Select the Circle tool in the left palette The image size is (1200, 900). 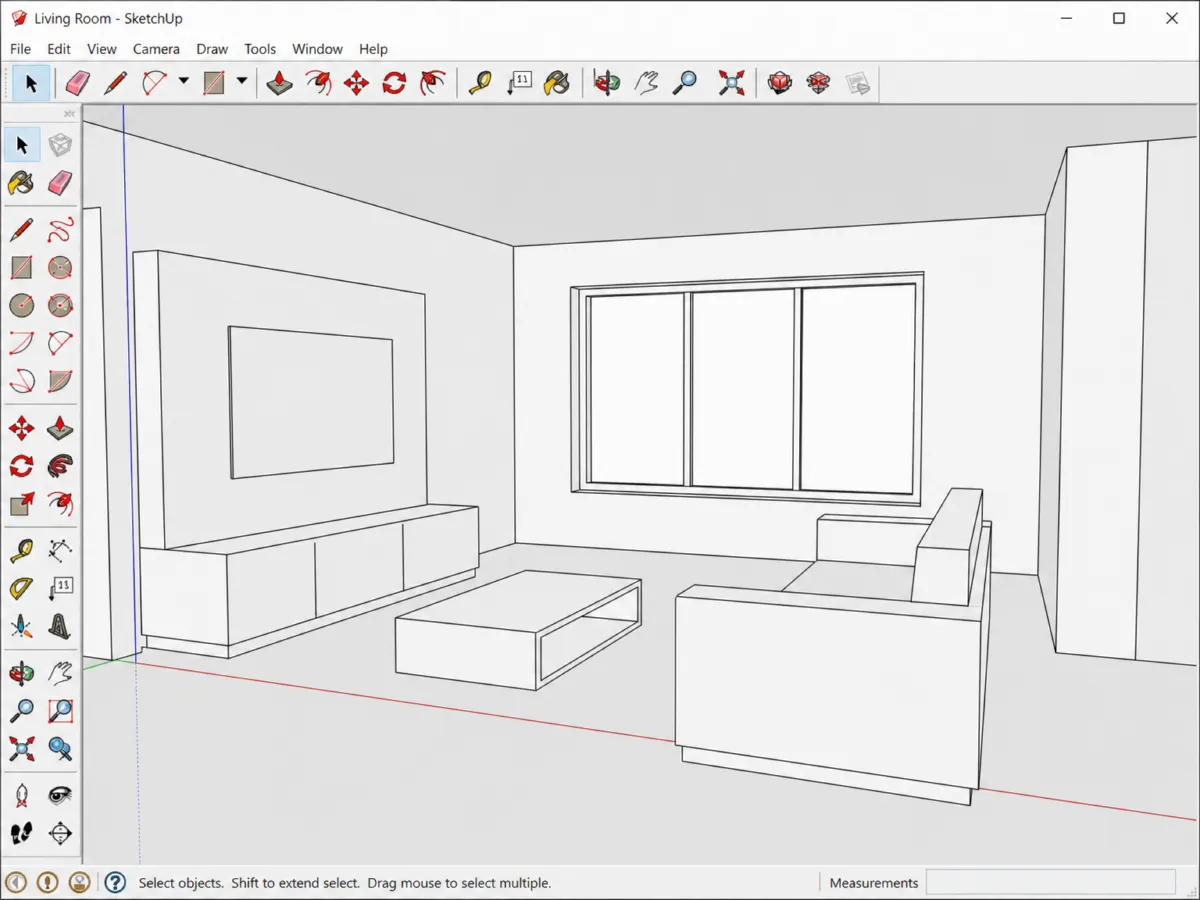point(21,305)
